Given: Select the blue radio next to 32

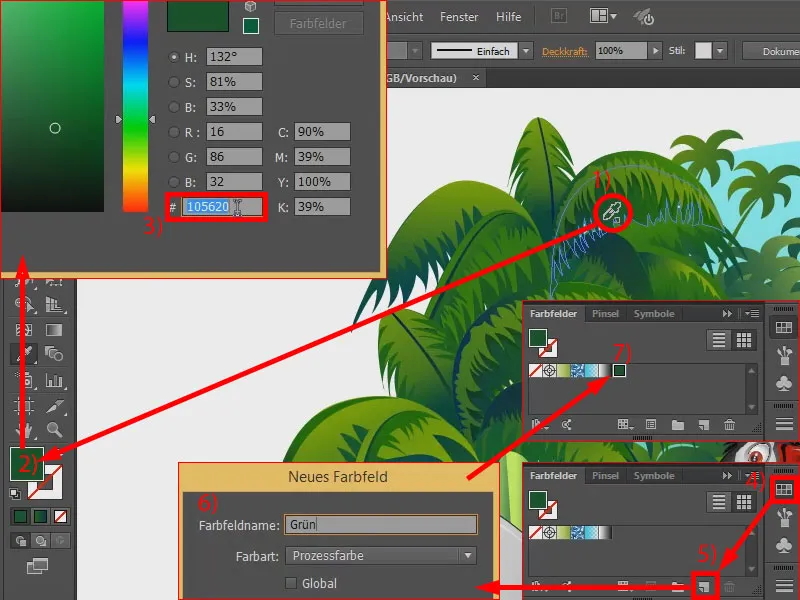Looking at the screenshot, I should (x=174, y=182).
